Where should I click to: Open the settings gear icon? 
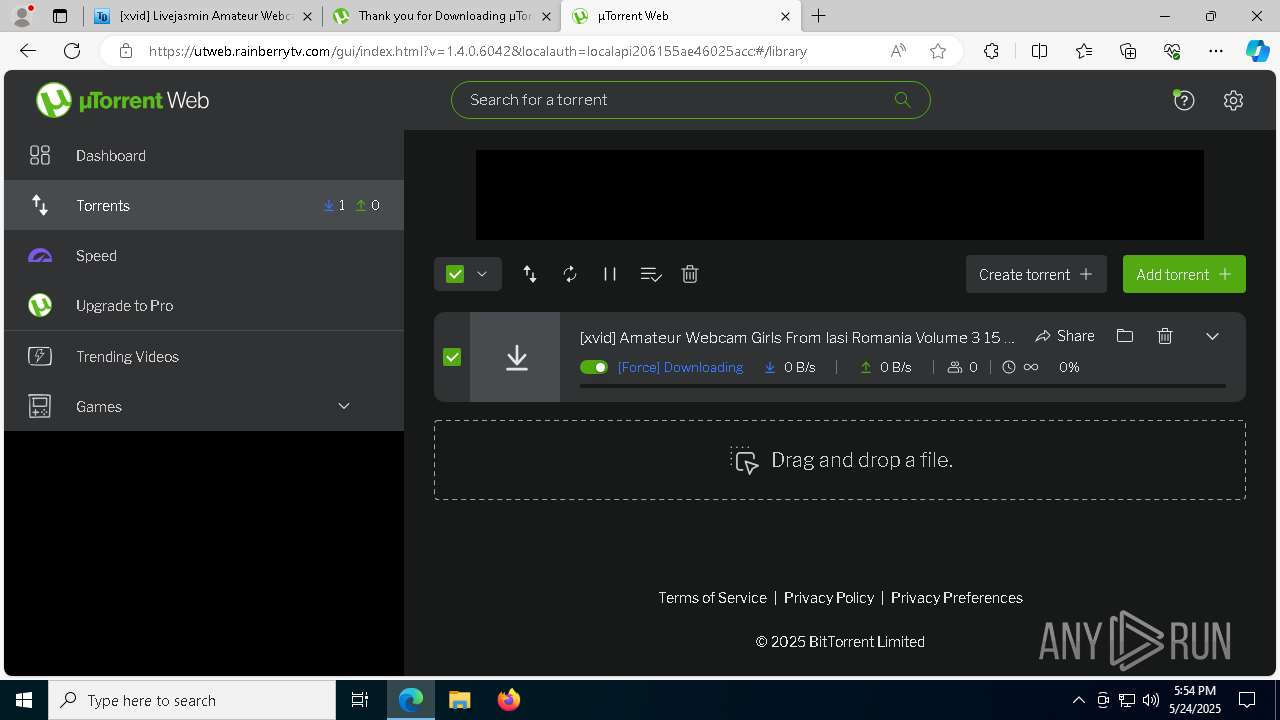[x=1233, y=100]
